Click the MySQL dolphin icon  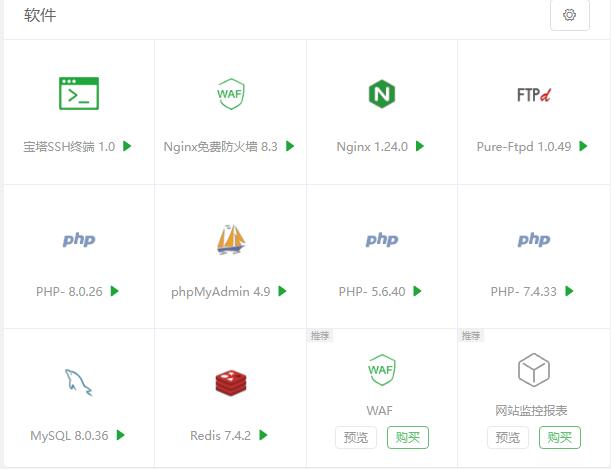click(x=78, y=383)
